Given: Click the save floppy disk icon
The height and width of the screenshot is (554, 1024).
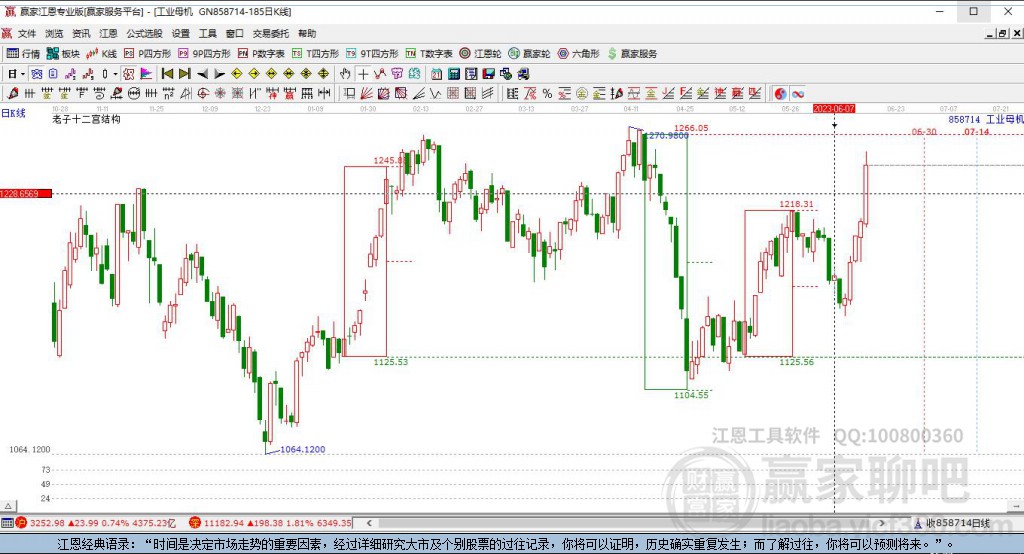Looking at the screenshot, I should coord(488,74).
